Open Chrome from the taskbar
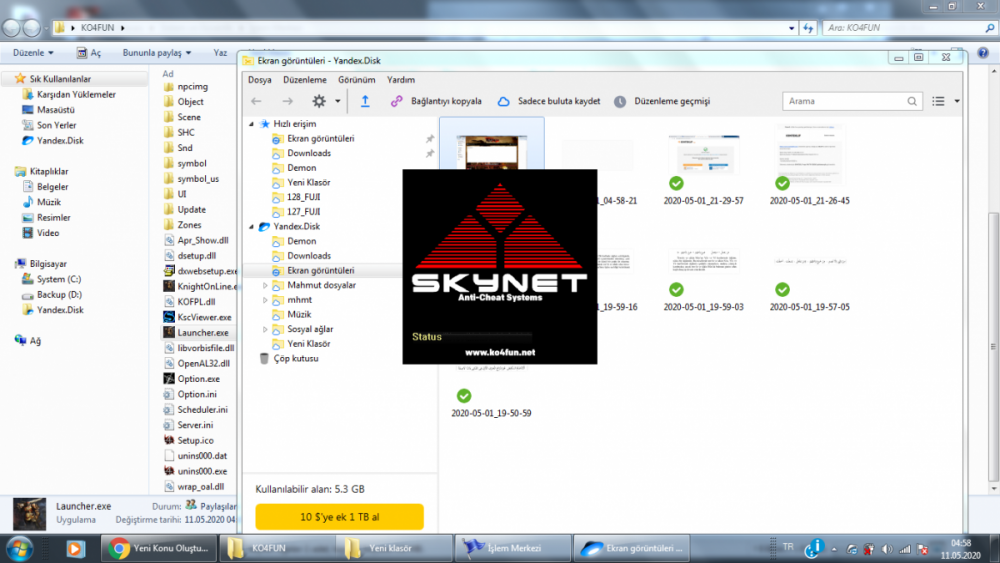The image size is (1000, 563). click(119, 548)
